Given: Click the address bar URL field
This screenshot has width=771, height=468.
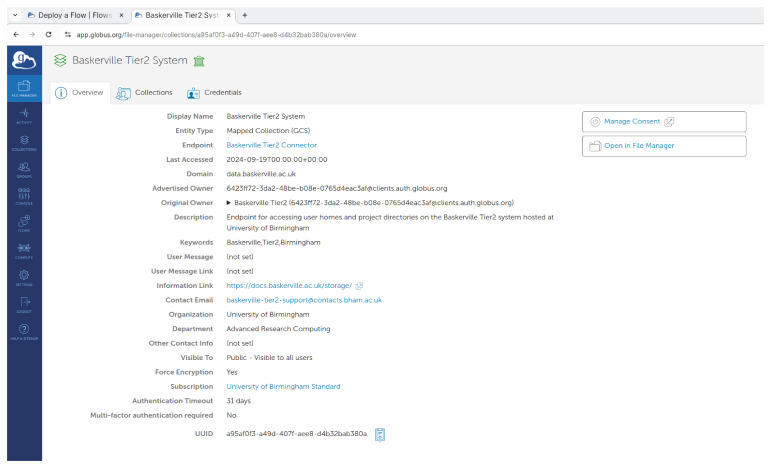Looking at the screenshot, I should tap(216, 34).
